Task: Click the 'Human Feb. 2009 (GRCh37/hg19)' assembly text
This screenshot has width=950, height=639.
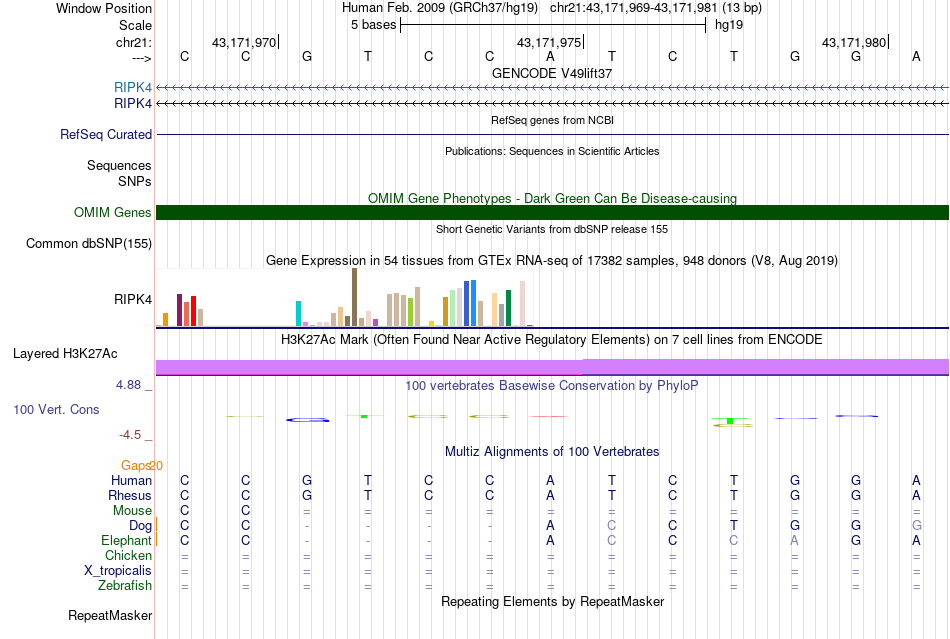Action: (x=440, y=8)
